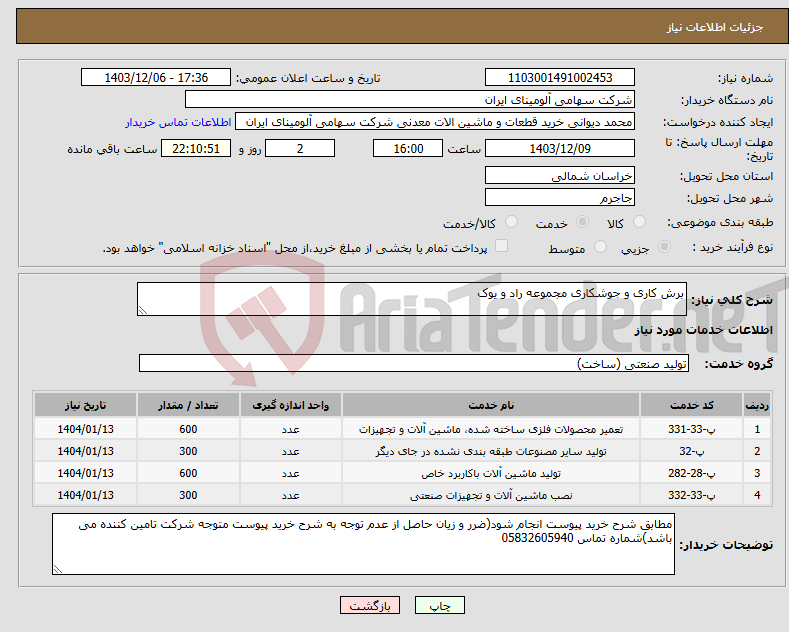Click service name تولید سایر مصنوعات طبقه بندی نشده
The image size is (789, 632).
(x=491, y=451)
